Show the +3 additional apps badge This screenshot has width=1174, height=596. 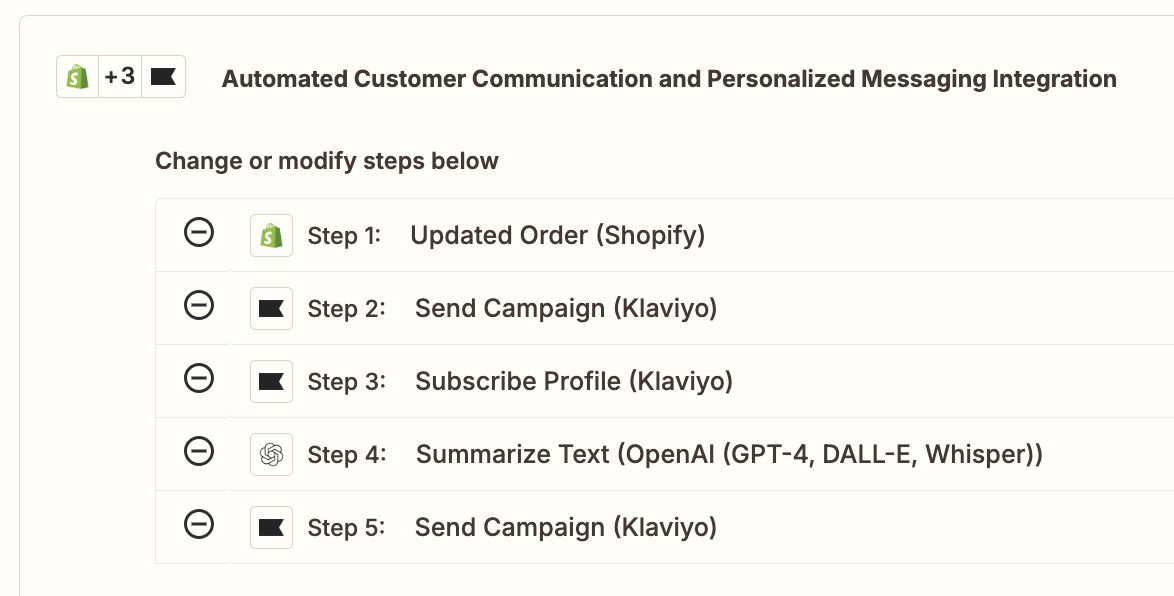[120, 77]
